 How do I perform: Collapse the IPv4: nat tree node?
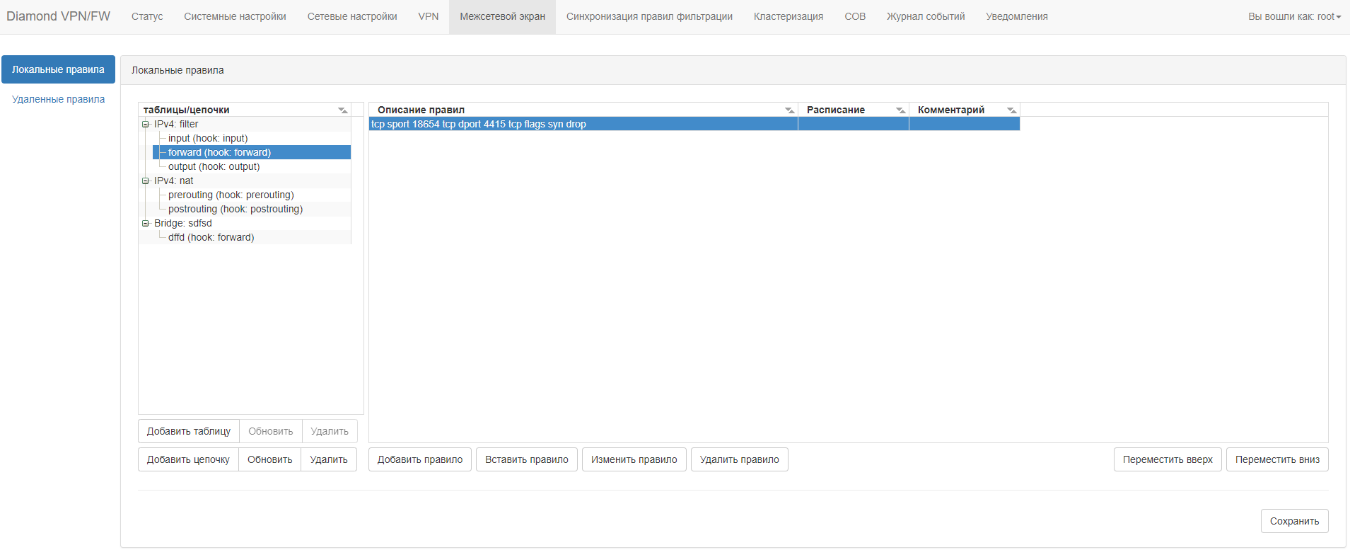[x=145, y=181]
